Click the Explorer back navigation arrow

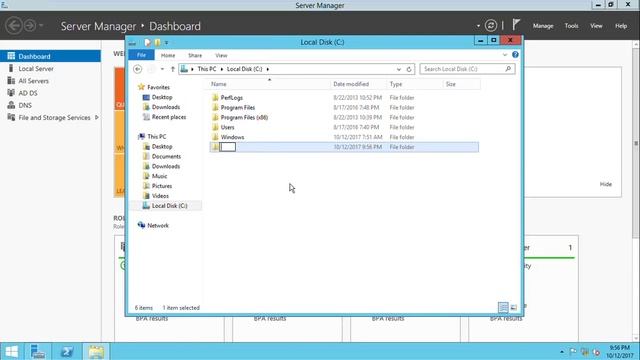pyautogui.click(x=138, y=69)
